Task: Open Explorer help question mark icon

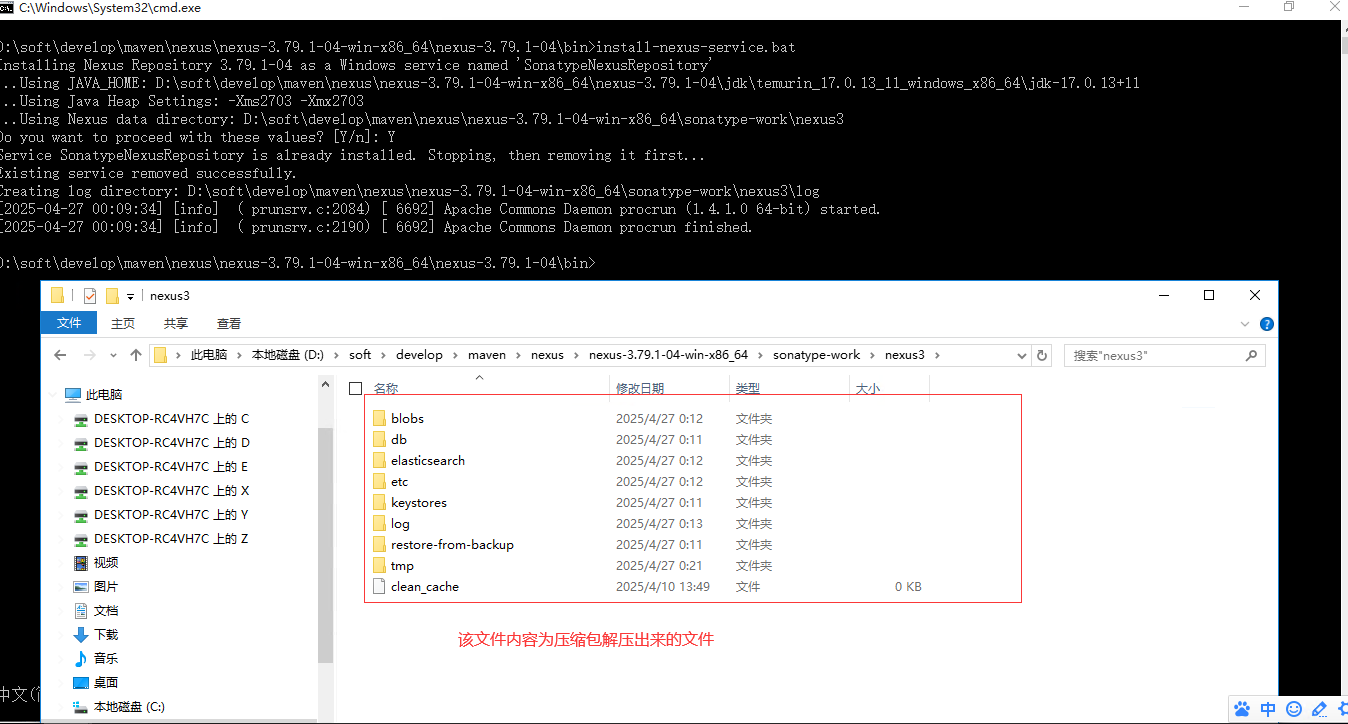Action: click(x=1267, y=324)
